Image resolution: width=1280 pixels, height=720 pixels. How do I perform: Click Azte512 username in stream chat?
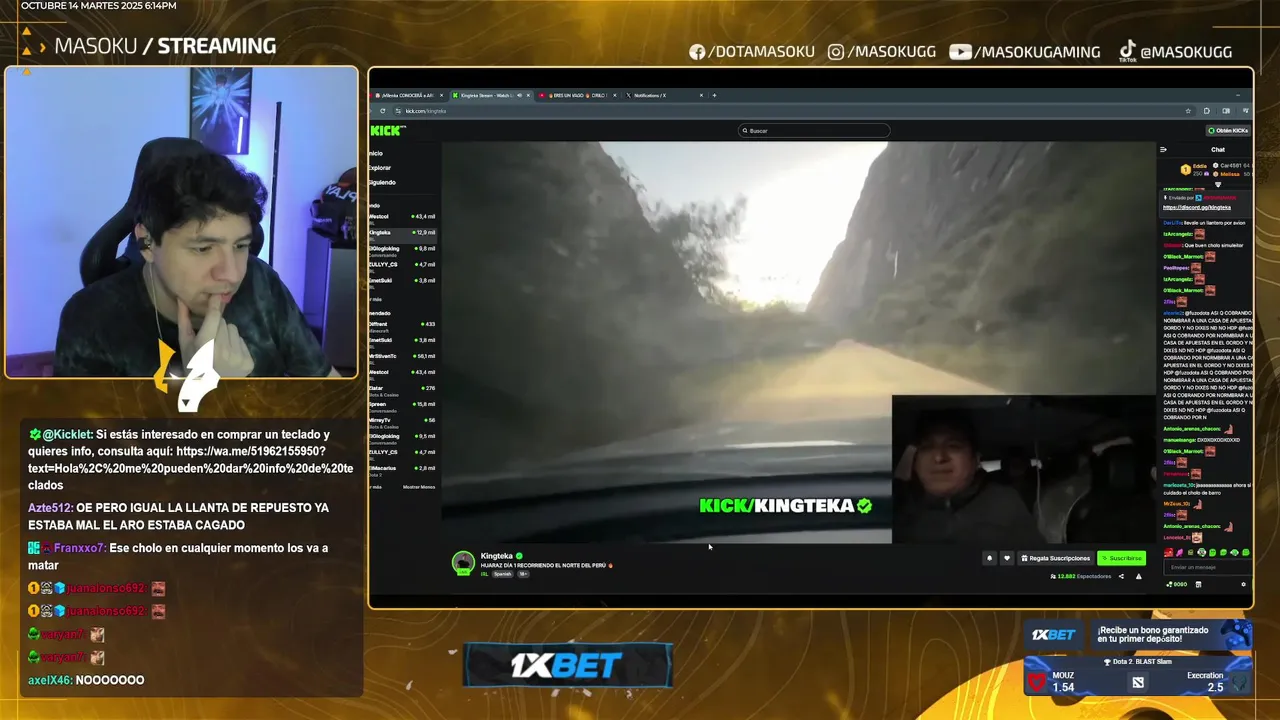click(x=50, y=508)
